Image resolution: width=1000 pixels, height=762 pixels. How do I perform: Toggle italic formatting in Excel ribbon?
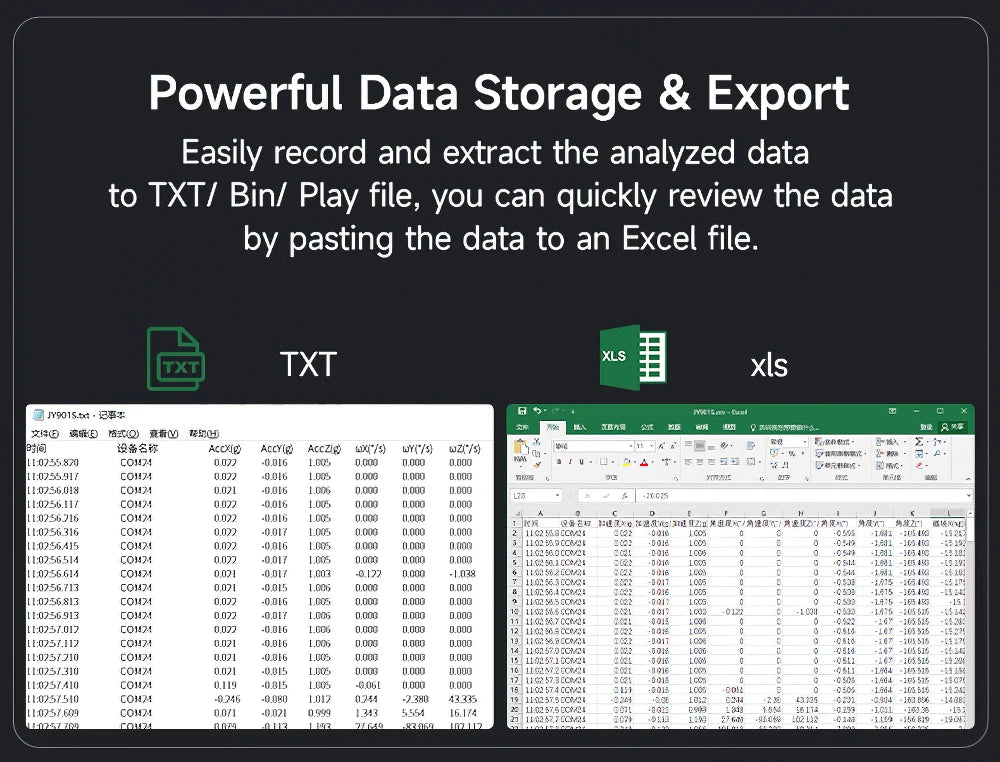click(x=569, y=462)
